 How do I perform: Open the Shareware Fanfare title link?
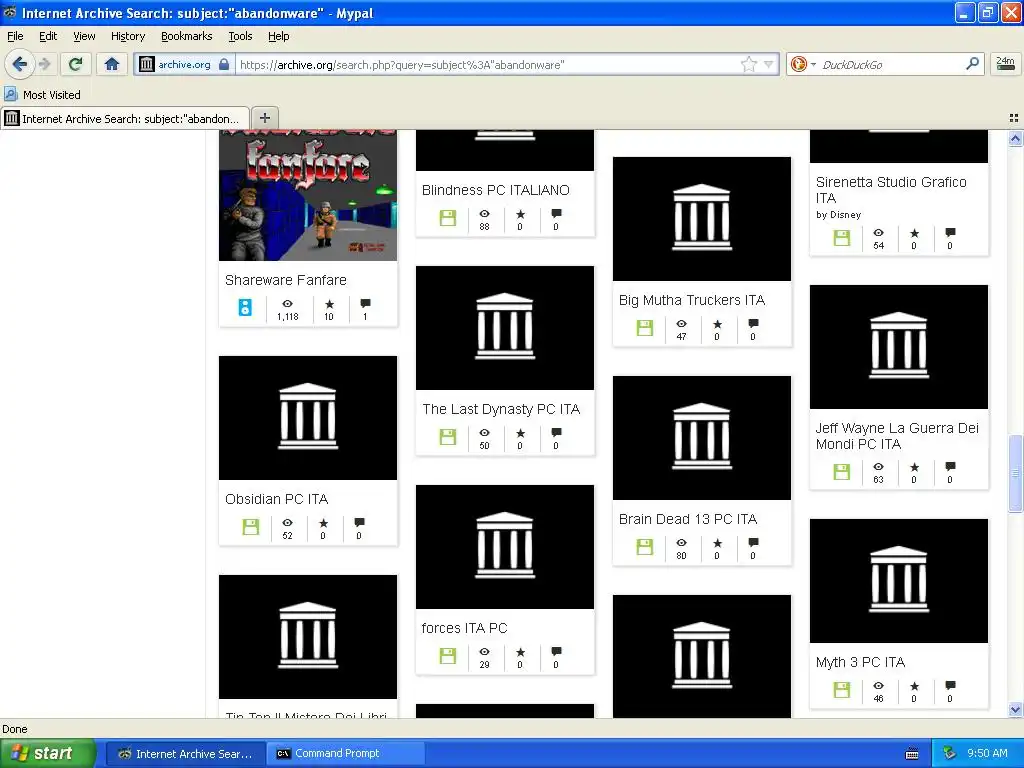pos(285,280)
